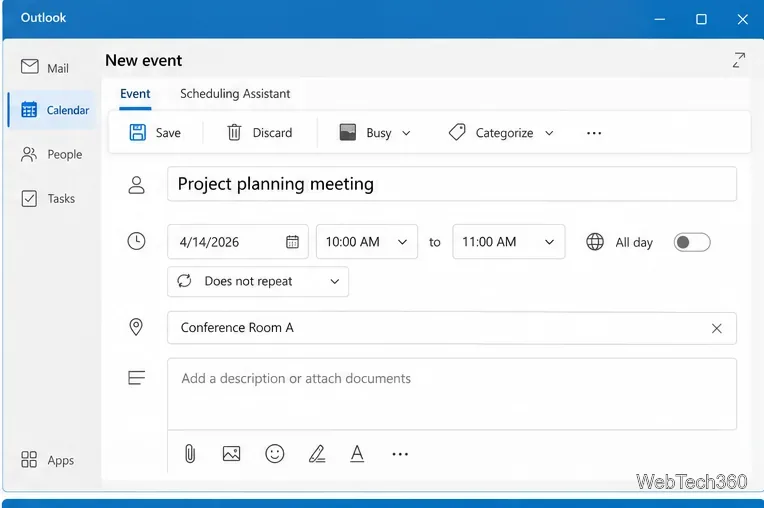This screenshot has height=508, width=764.
Task: Open the calendar date picker icon
Action: [x=292, y=242]
